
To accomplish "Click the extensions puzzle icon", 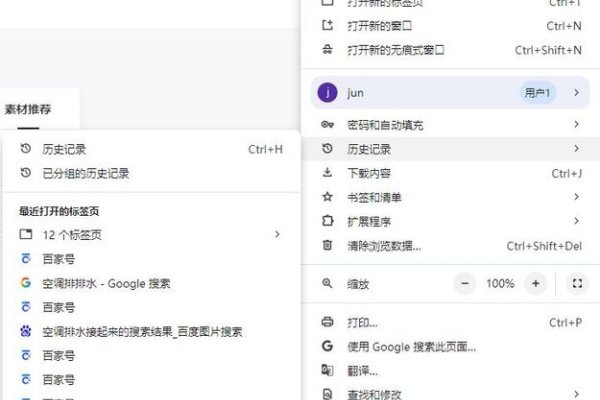I will pyautogui.click(x=328, y=221).
